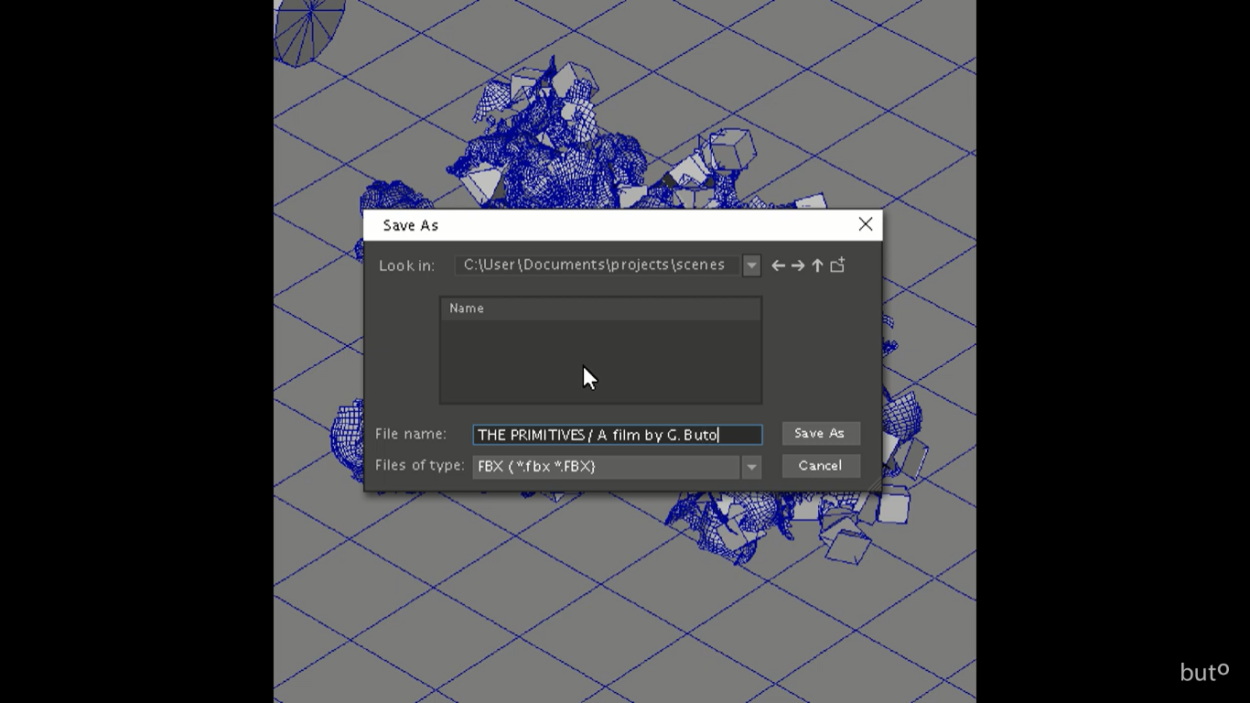Go up one folder level

click(x=817, y=266)
